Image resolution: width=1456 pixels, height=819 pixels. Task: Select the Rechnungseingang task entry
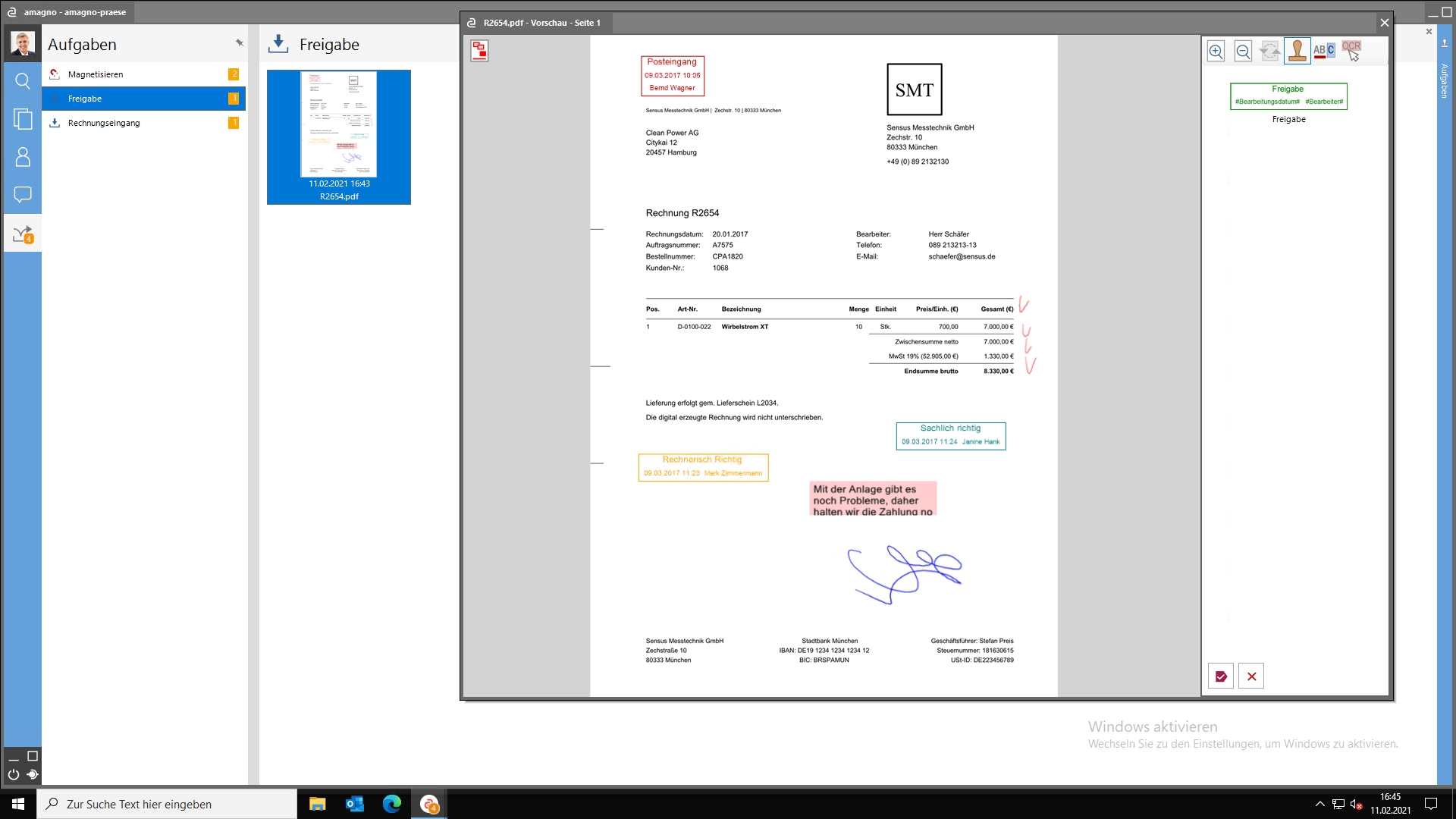pyautogui.click(x=104, y=123)
